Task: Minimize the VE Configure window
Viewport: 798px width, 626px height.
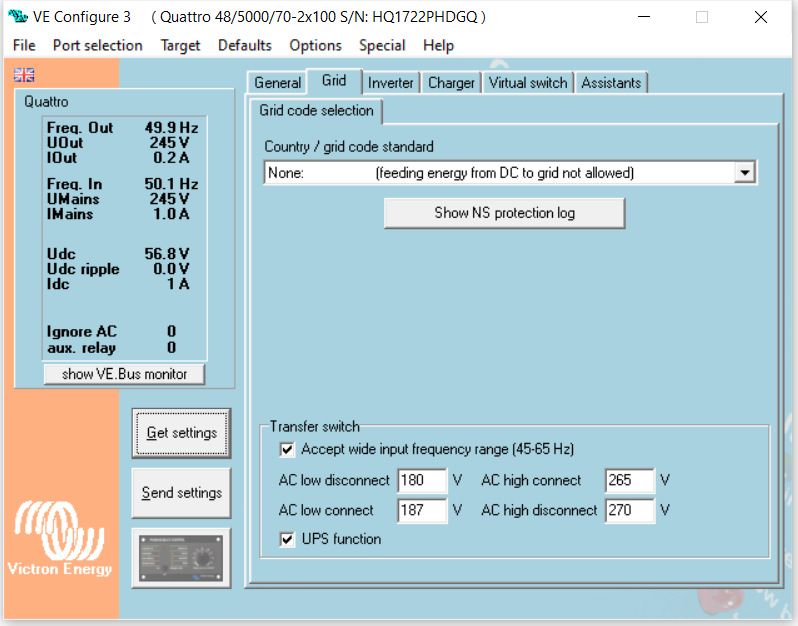Action: [644, 17]
